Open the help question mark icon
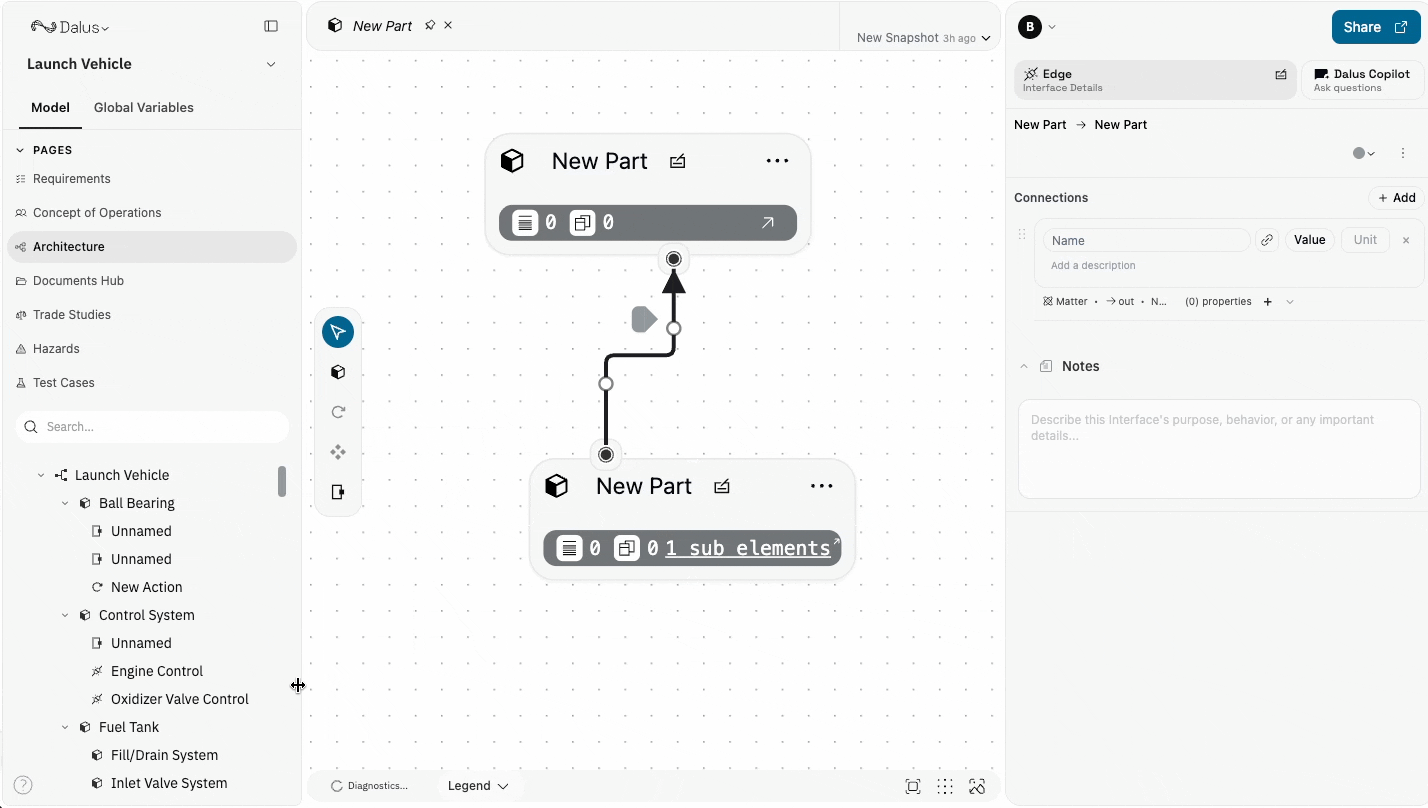Image resolution: width=1428 pixels, height=808 pixels. click(23, 785)
